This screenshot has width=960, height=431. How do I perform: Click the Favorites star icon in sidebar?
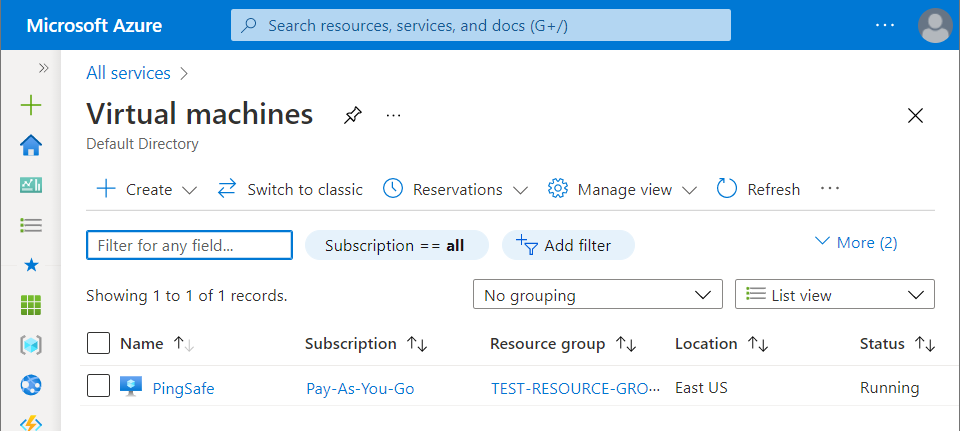[x=31, y=265]
